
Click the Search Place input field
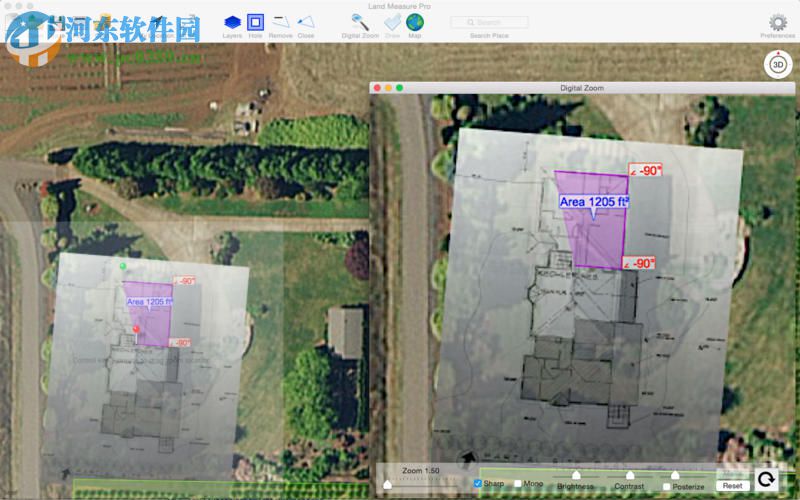pos(489,22)
